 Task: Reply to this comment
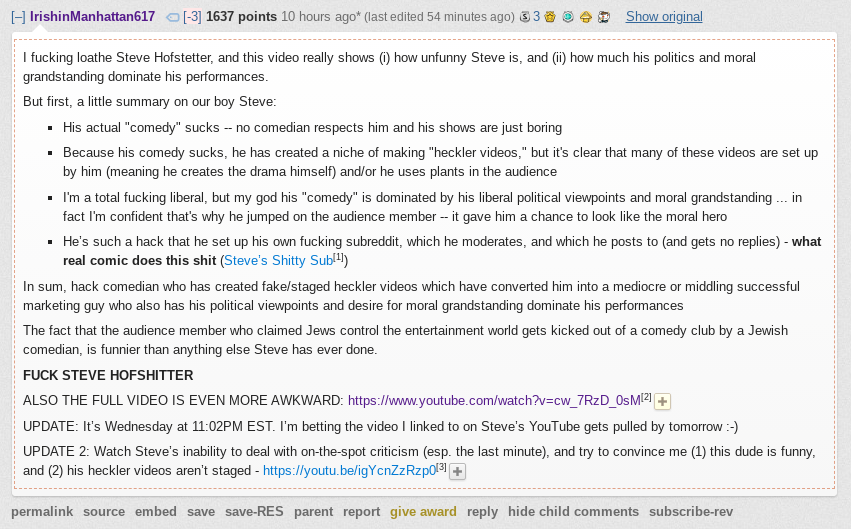click(x=482, y=512)
